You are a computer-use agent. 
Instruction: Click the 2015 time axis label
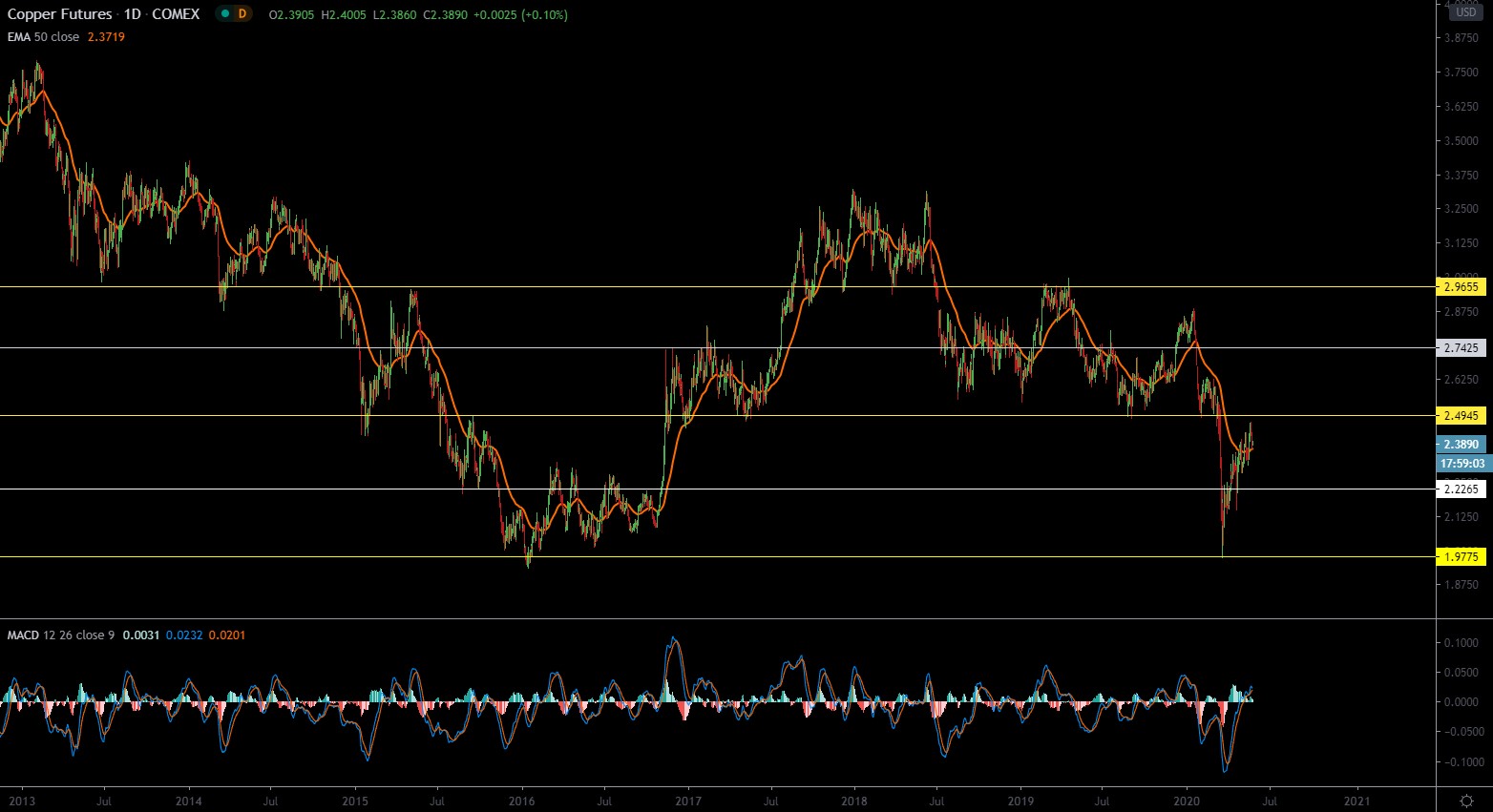[355, 802]
